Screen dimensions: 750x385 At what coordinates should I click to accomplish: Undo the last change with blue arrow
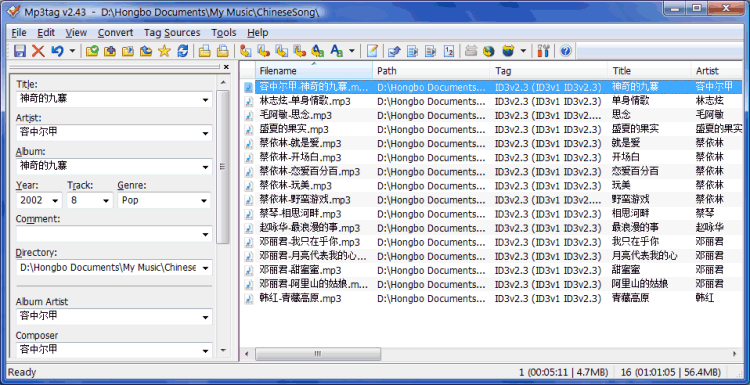click(57, 51)
